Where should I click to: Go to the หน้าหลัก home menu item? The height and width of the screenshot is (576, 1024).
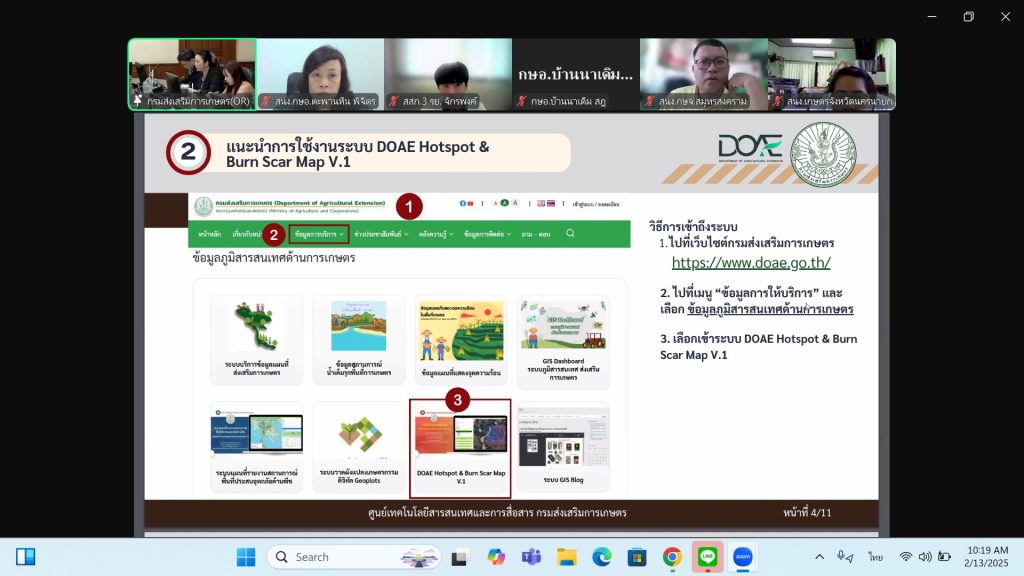pos(210,234)
